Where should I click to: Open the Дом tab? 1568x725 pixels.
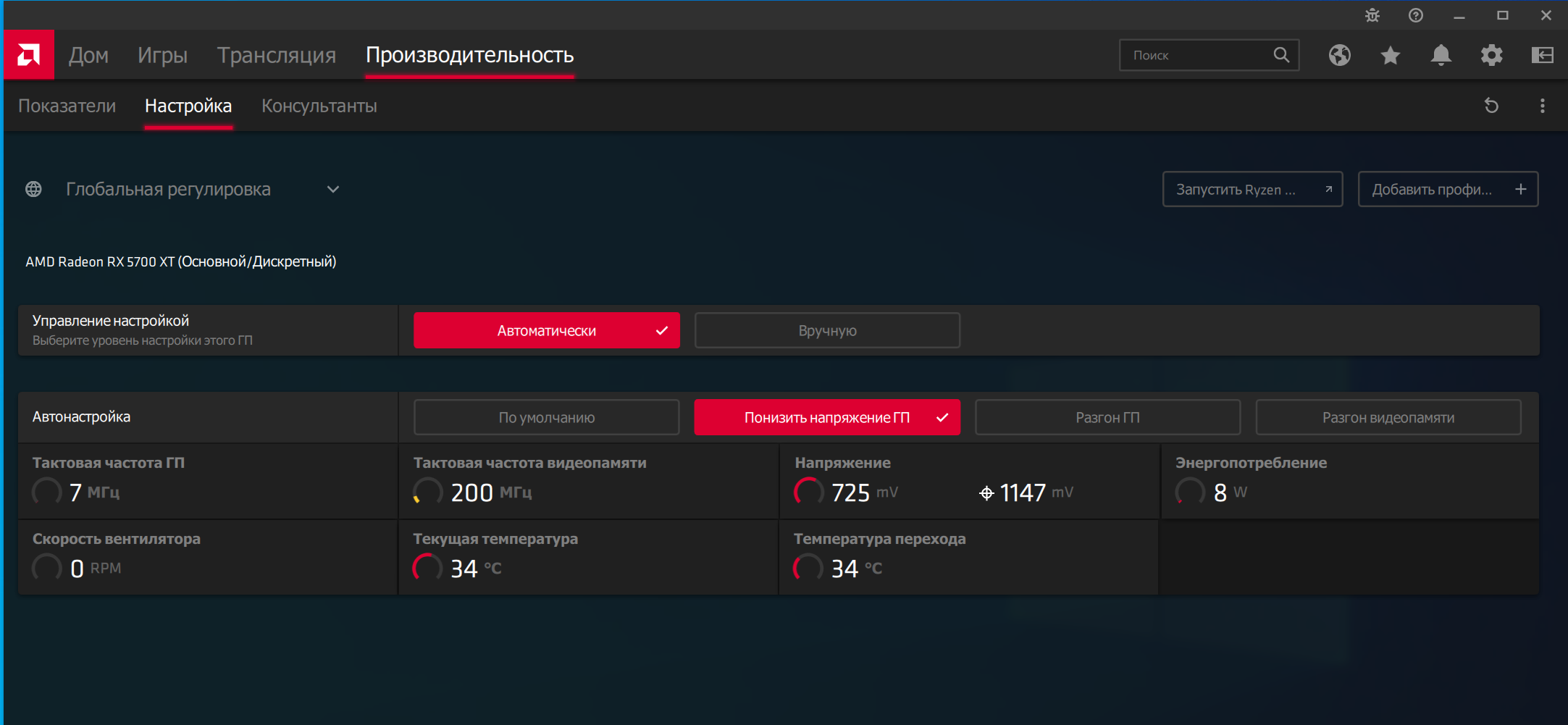click(x=88, y=55)
